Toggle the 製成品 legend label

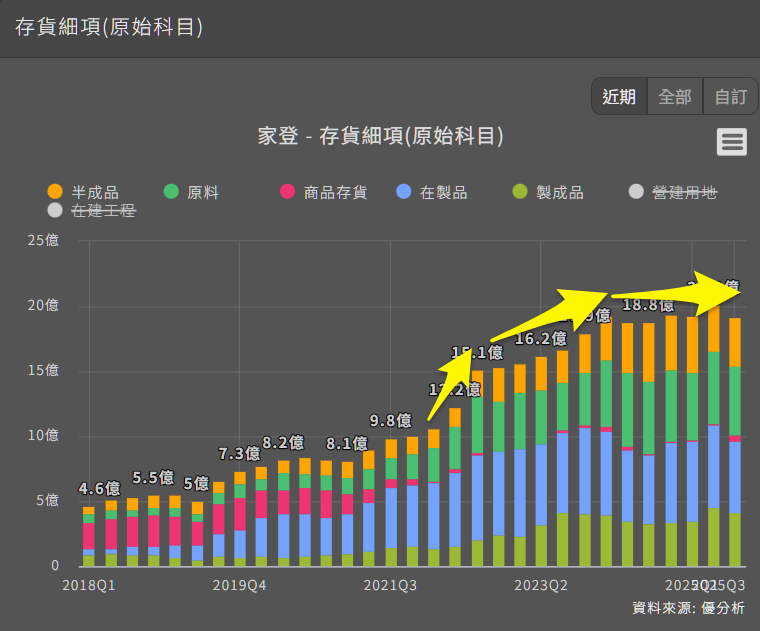pyautogui.click(x=560, y=192)
